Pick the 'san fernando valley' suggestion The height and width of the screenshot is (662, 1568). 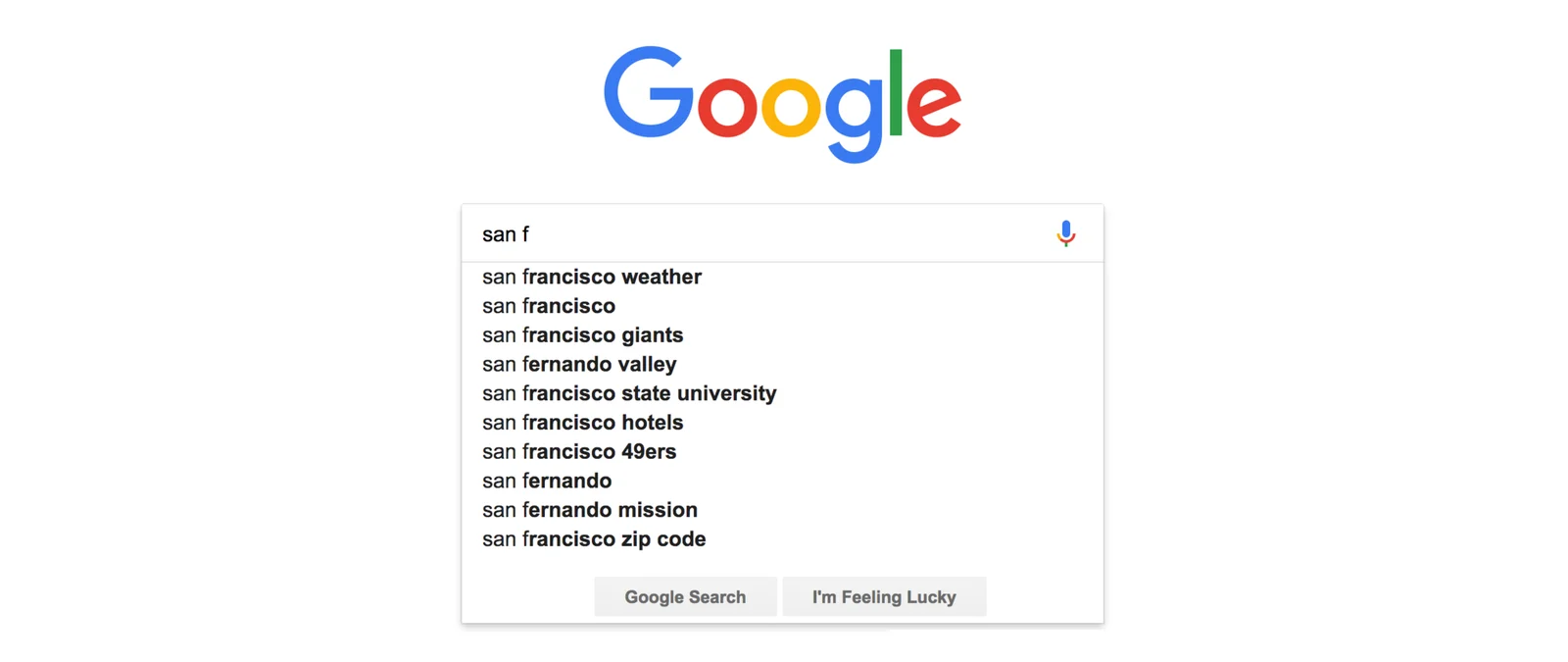click(578, 364)
